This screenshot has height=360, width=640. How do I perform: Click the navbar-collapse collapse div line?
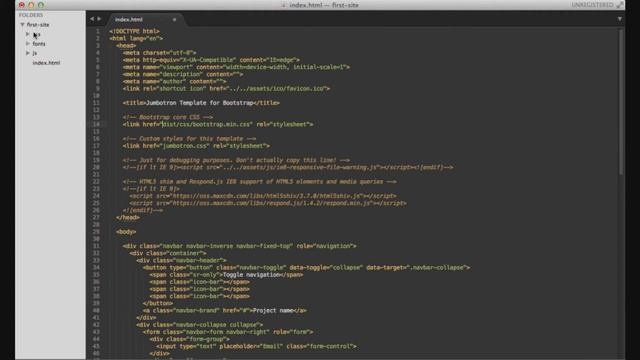tap(200, 324)
